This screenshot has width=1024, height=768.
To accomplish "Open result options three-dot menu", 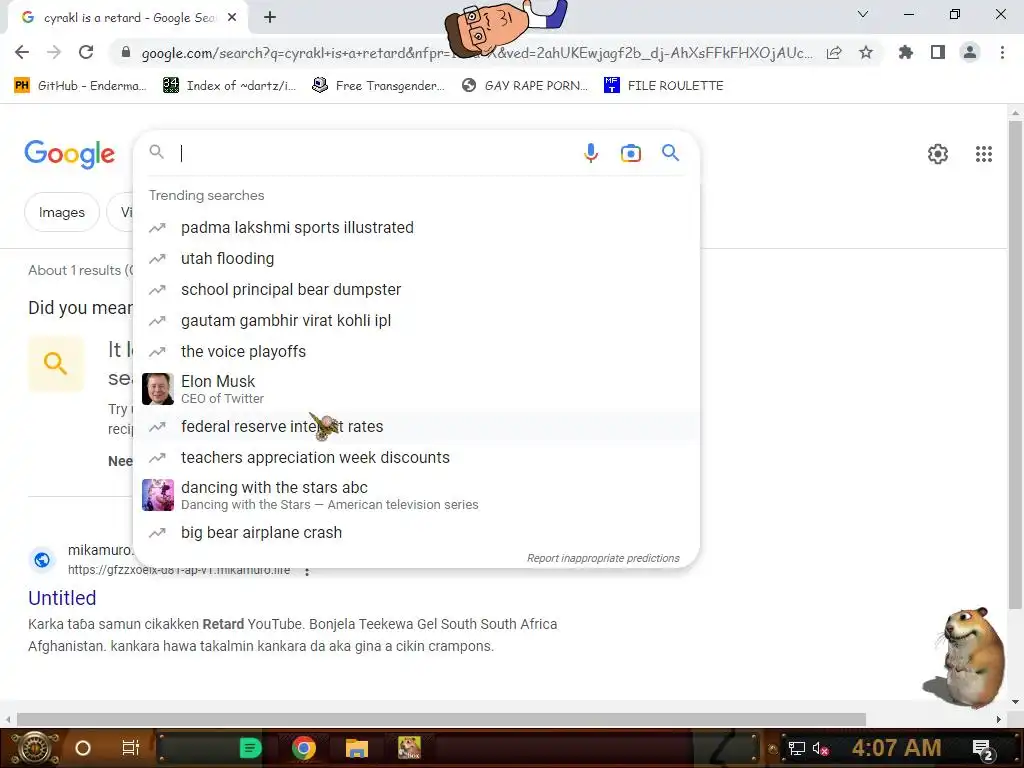I will coord(307,571).
